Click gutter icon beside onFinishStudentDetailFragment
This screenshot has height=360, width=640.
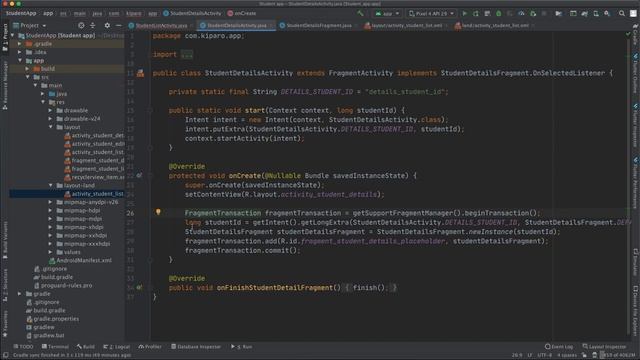point(139,287)
